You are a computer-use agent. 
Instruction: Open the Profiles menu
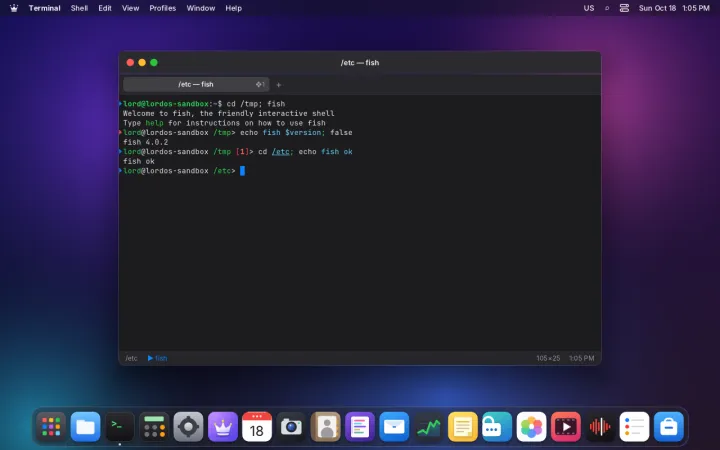point(163,8)
